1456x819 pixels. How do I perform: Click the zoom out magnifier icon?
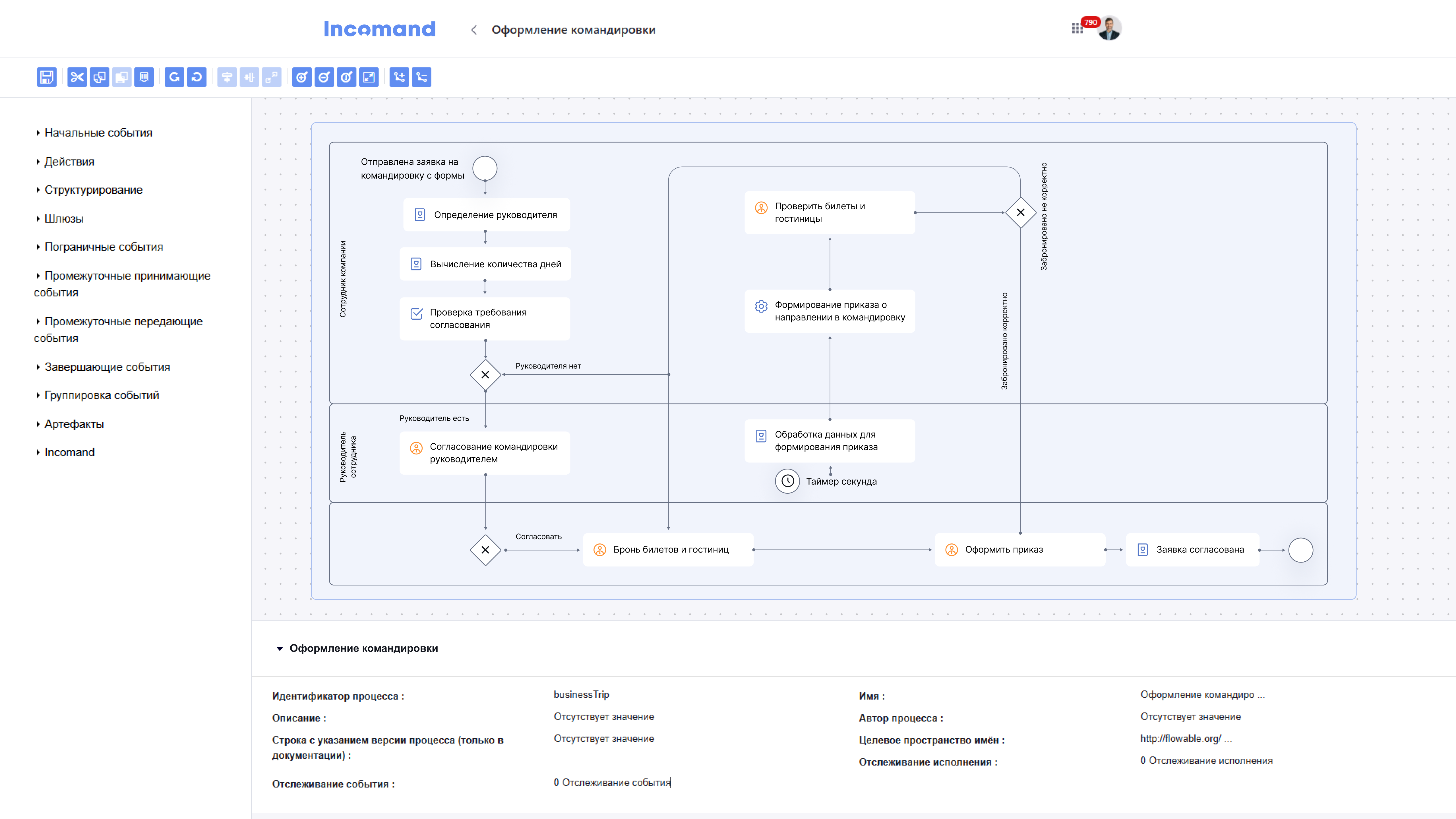coord(324,77)
